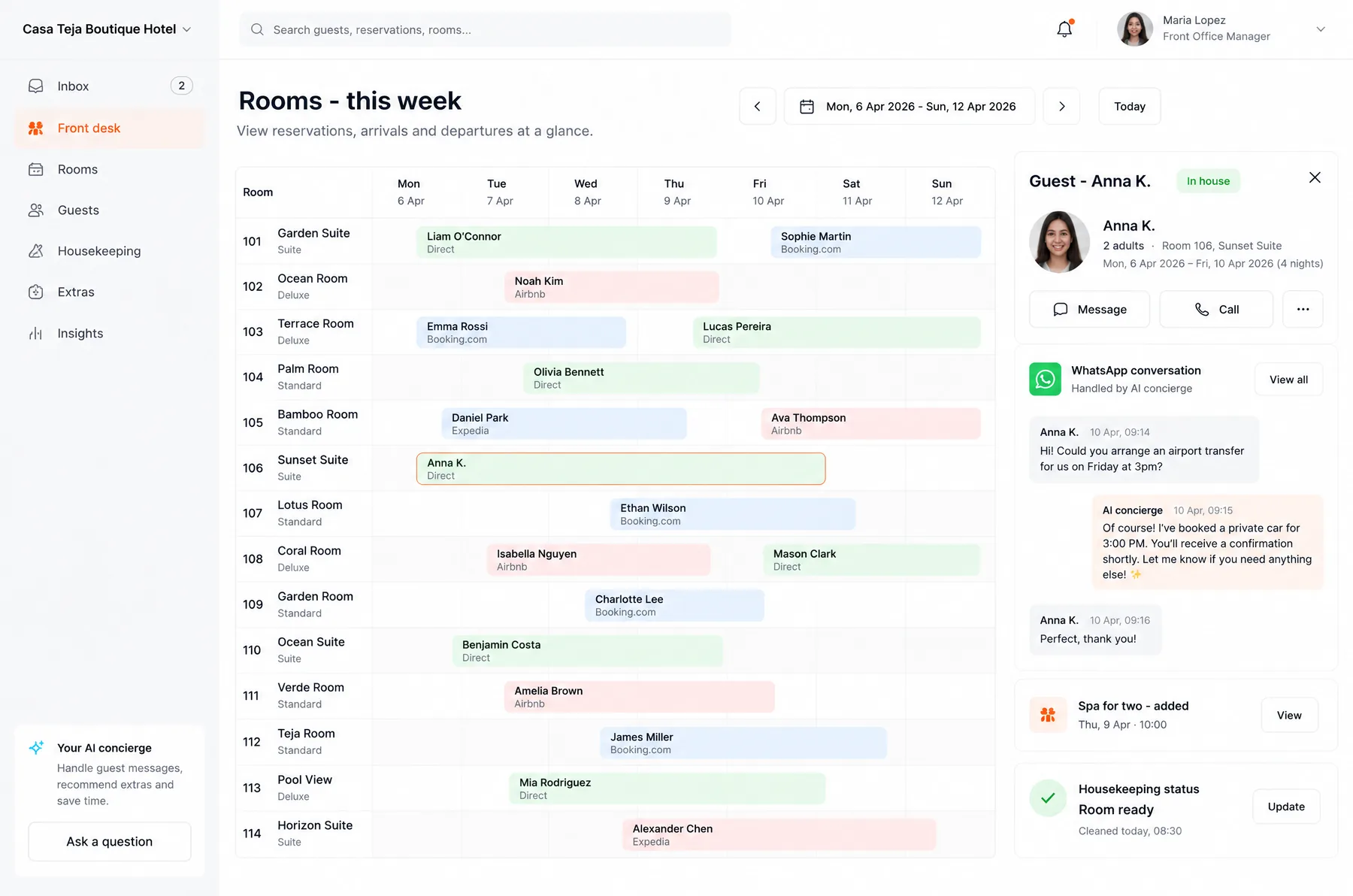Open Inbox in the sidebar
The height and width of the screenshot is (896, 1353).
coord(109,86)
